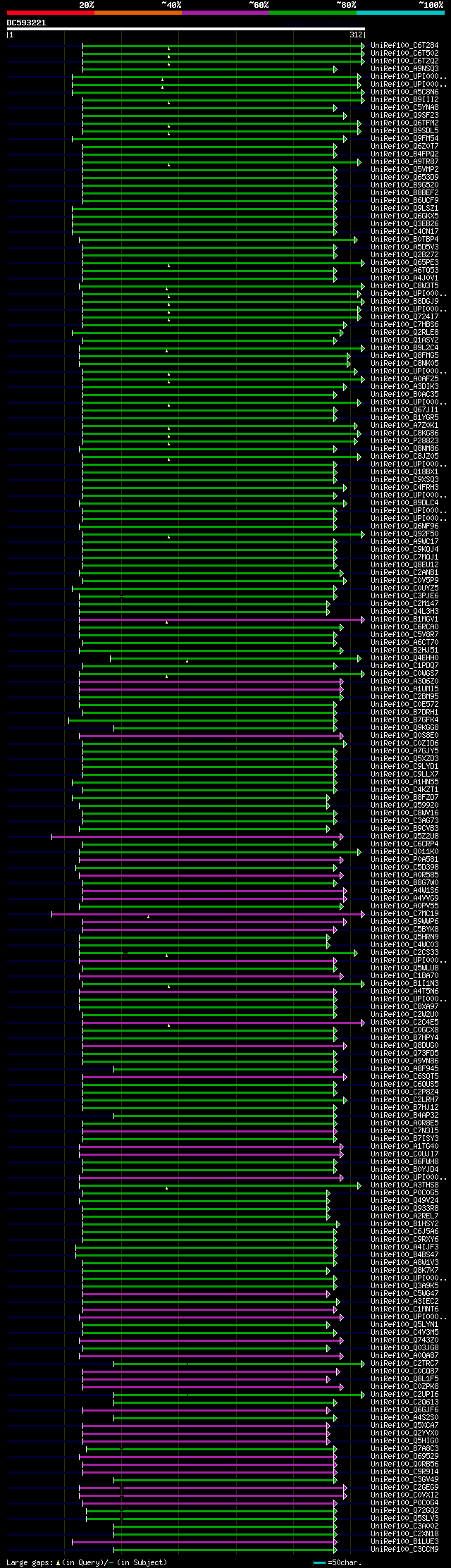Click the UniRef100_C8WV16 label
The width and height of the screenshot is (451, 1568).
point(404,813)
